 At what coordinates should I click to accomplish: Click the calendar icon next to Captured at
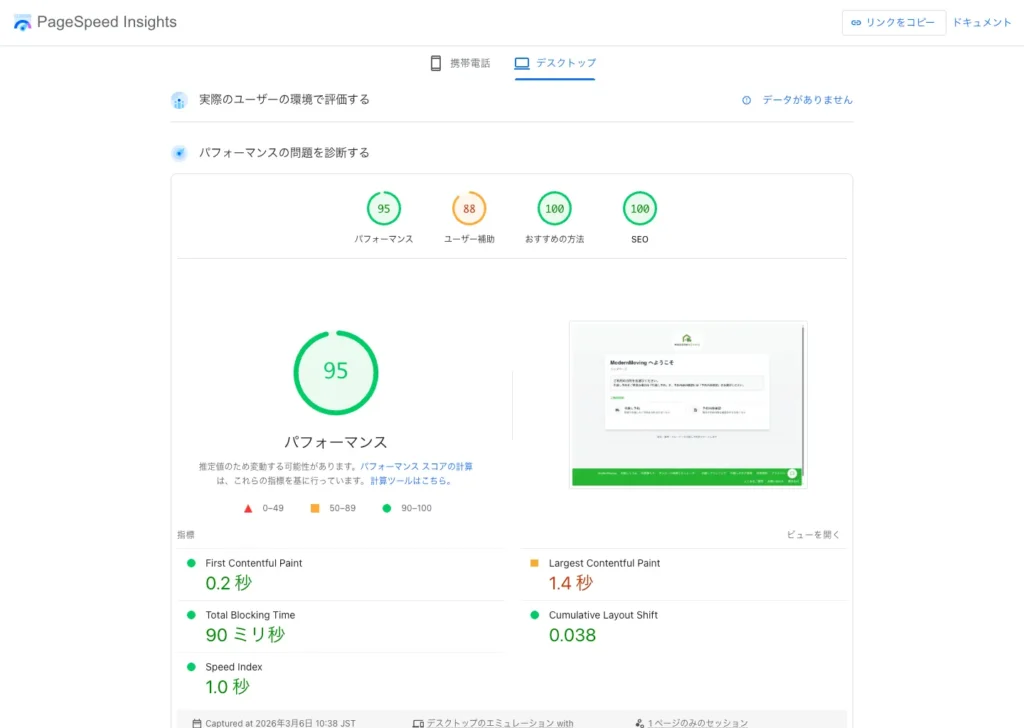(196, 722)
